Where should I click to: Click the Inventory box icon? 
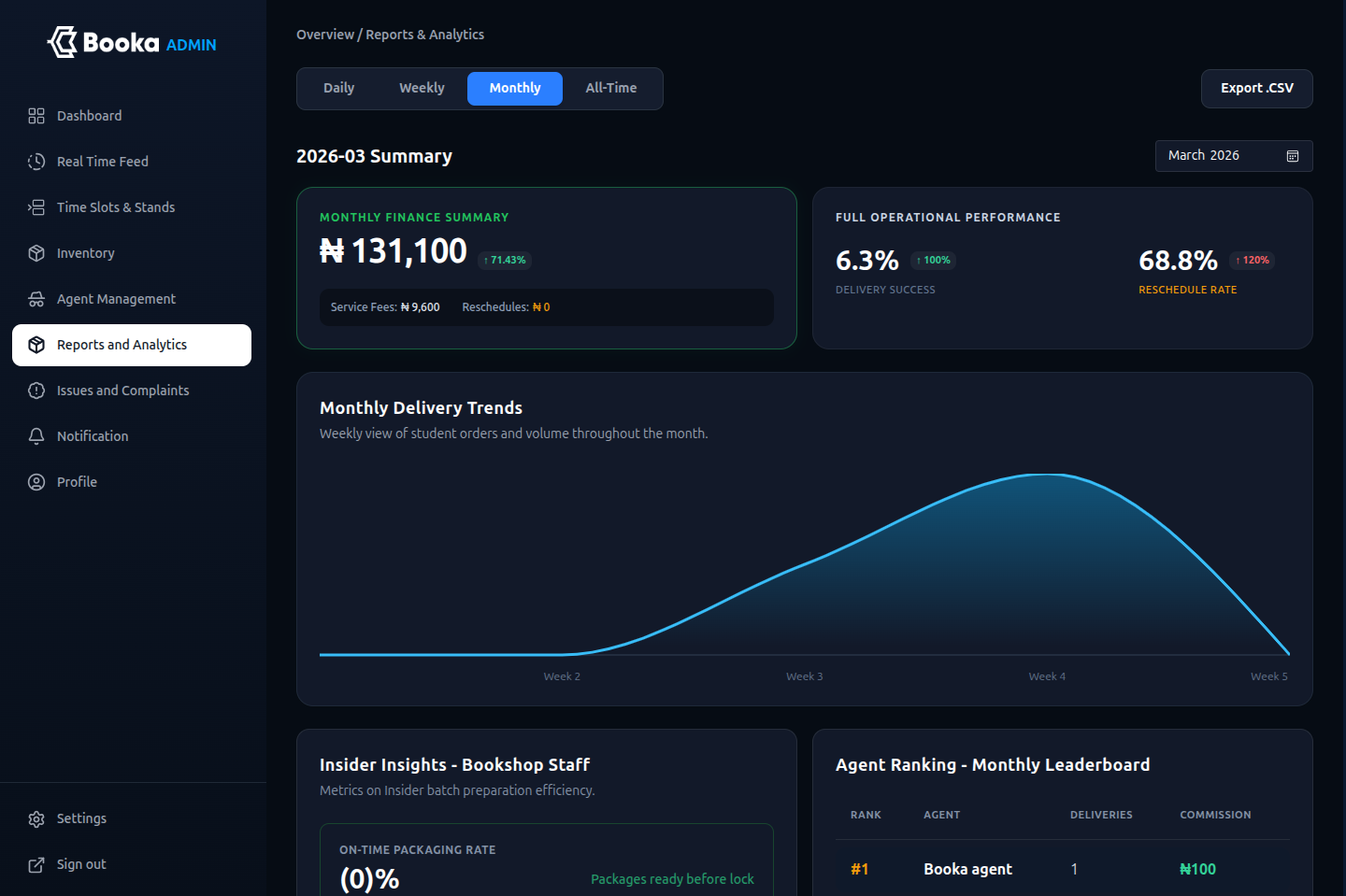point(36,253)
